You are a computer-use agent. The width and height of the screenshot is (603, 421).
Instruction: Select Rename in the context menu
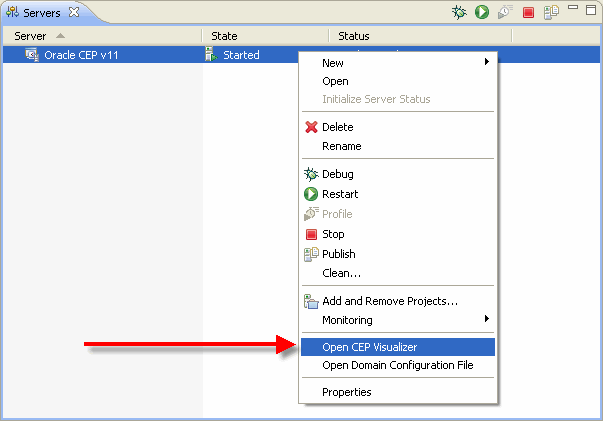tap(398, 146)
